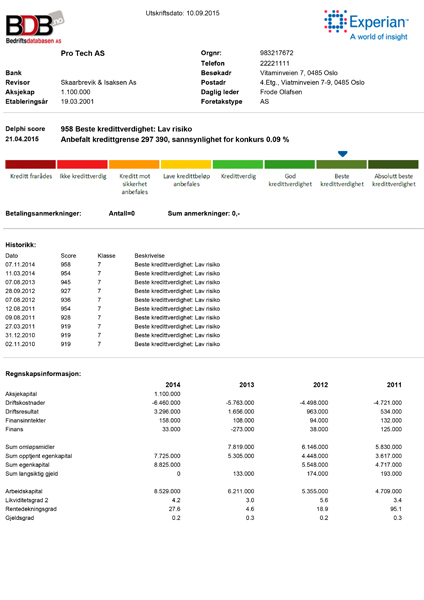The height and width of the screenshot is (600, 424).
Task: Click the 2014 column header
Action: 173,385
